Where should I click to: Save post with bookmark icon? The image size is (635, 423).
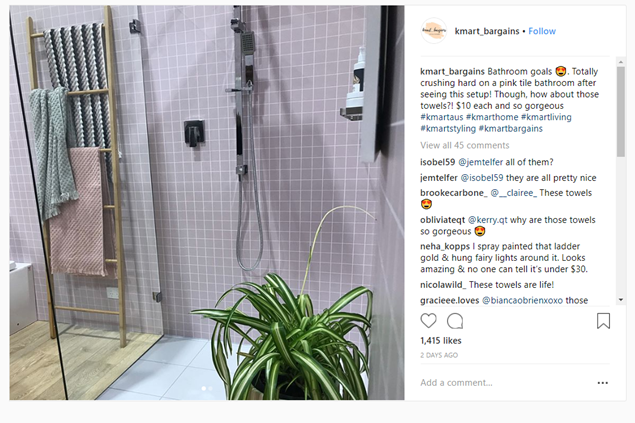point(603,321)
